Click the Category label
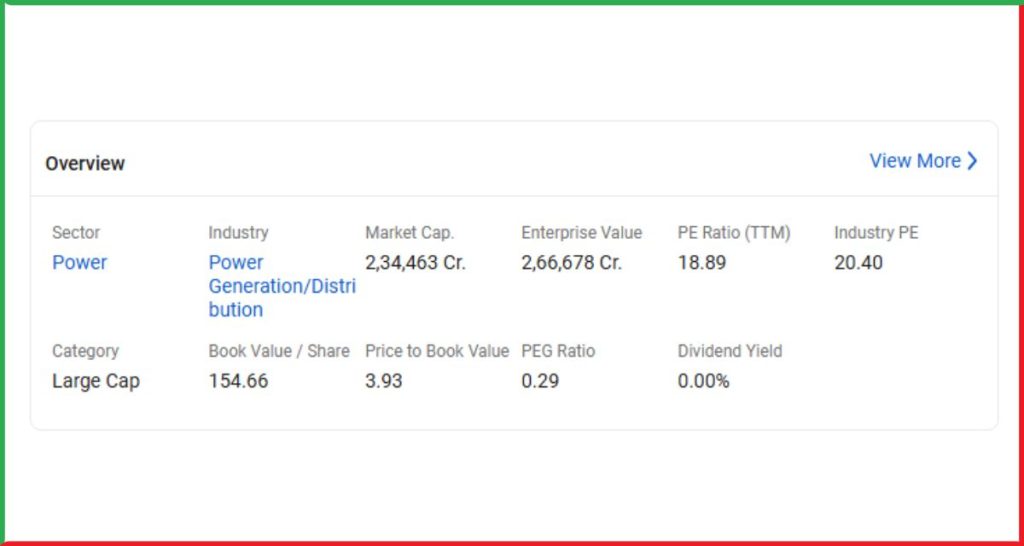The height and width of the screenshot is (546, 1024). coord(86,351)
